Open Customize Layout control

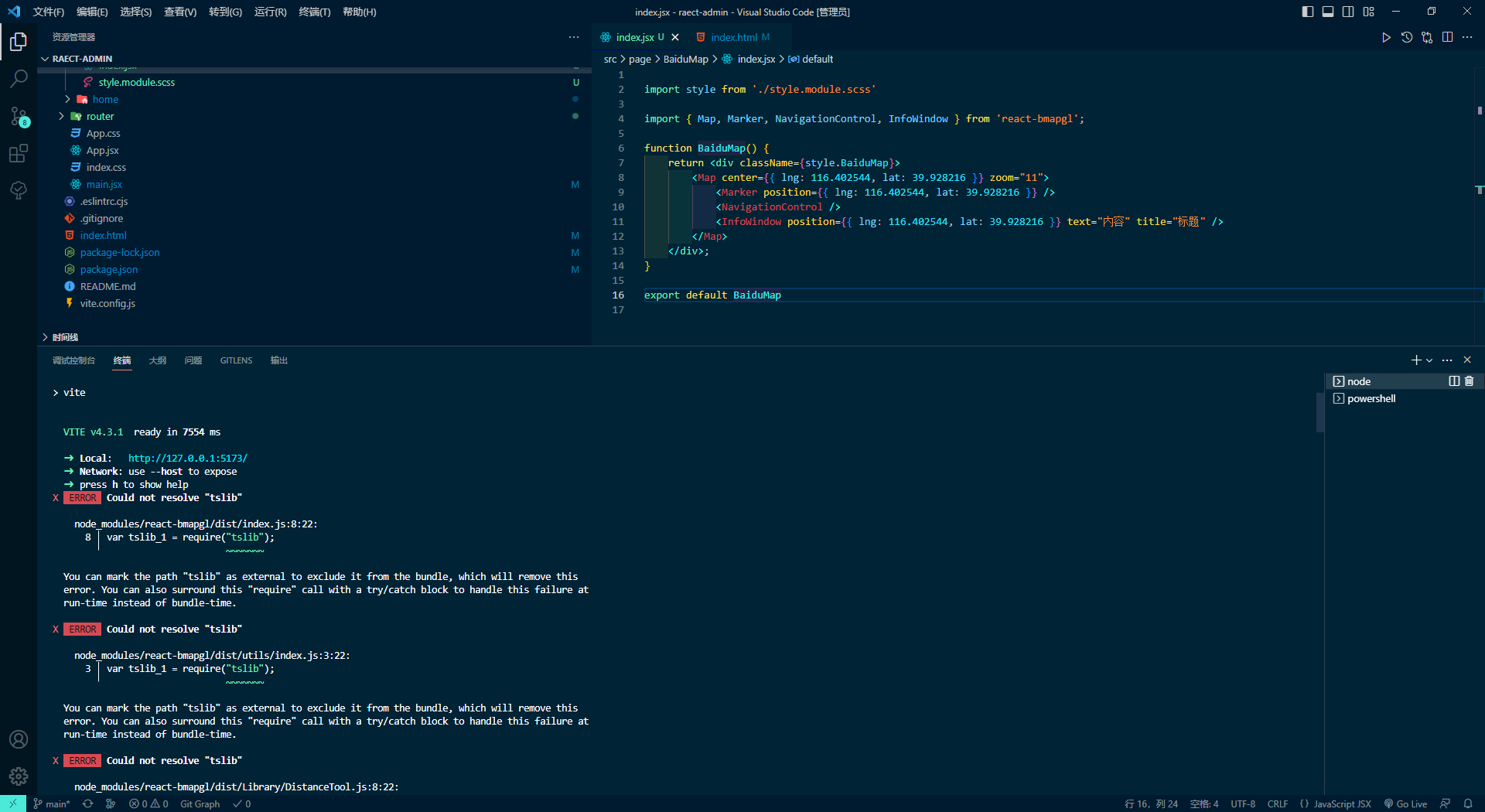point(1369,12)
